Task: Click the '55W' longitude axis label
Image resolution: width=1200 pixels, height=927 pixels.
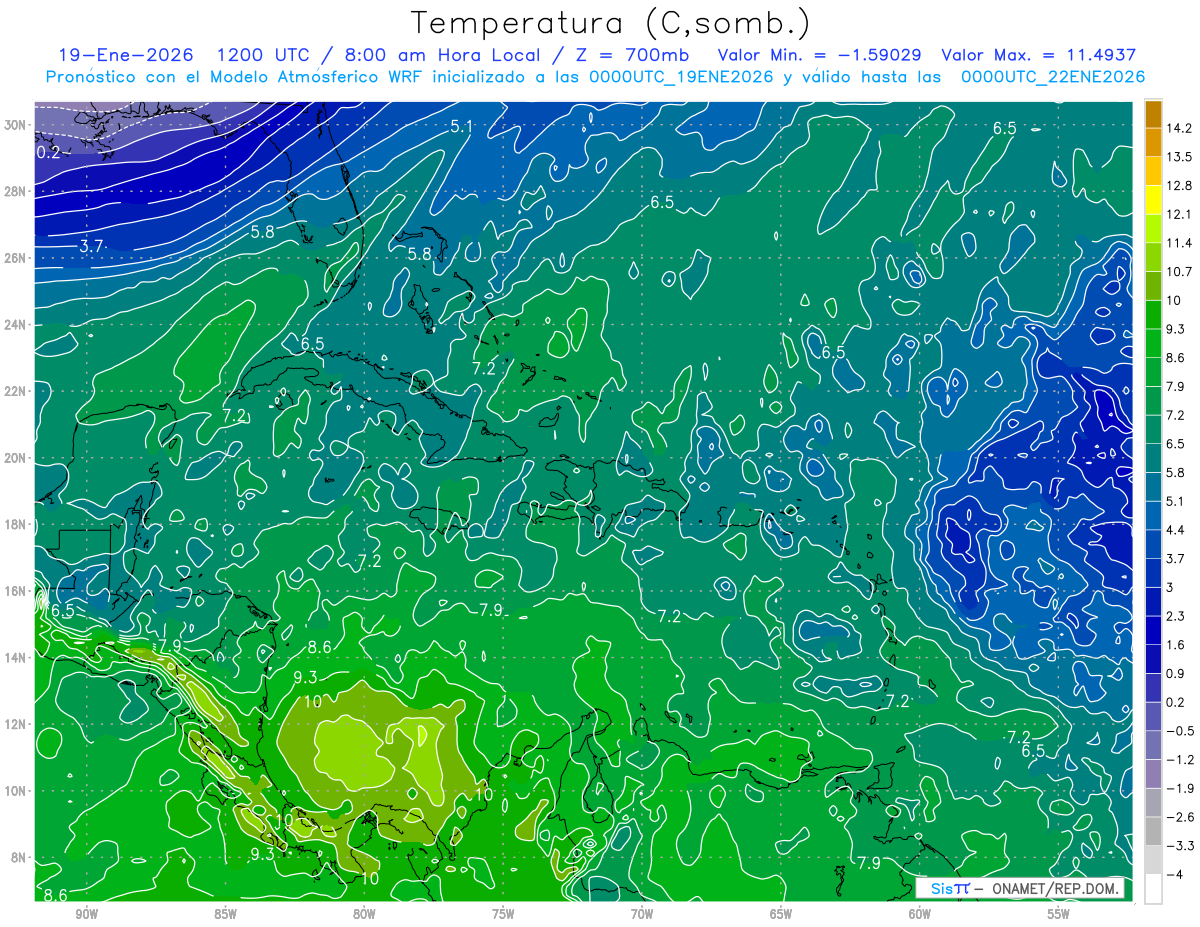Action: (1059, 914)
